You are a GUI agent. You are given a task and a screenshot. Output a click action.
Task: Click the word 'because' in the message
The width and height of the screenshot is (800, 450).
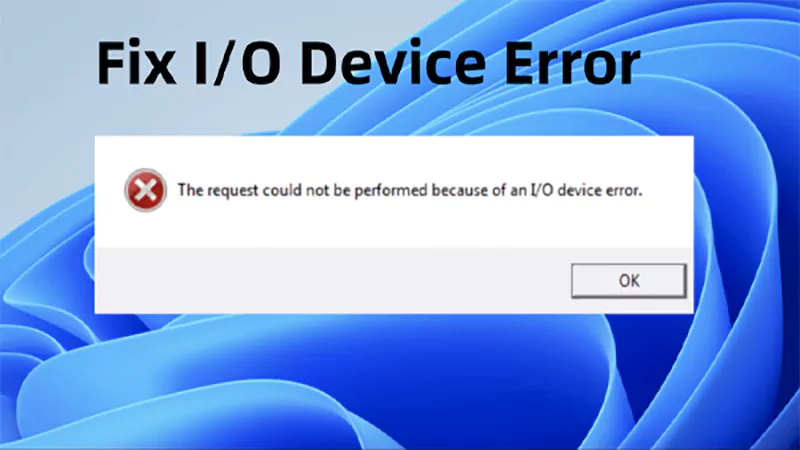pyautogui.click(x=460, y=190)
